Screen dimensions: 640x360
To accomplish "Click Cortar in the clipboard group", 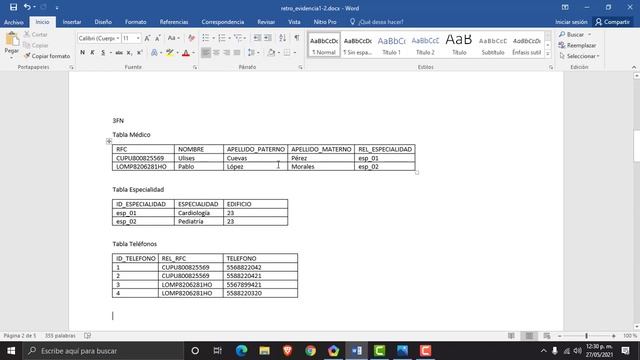I will [x=36, y=35].
